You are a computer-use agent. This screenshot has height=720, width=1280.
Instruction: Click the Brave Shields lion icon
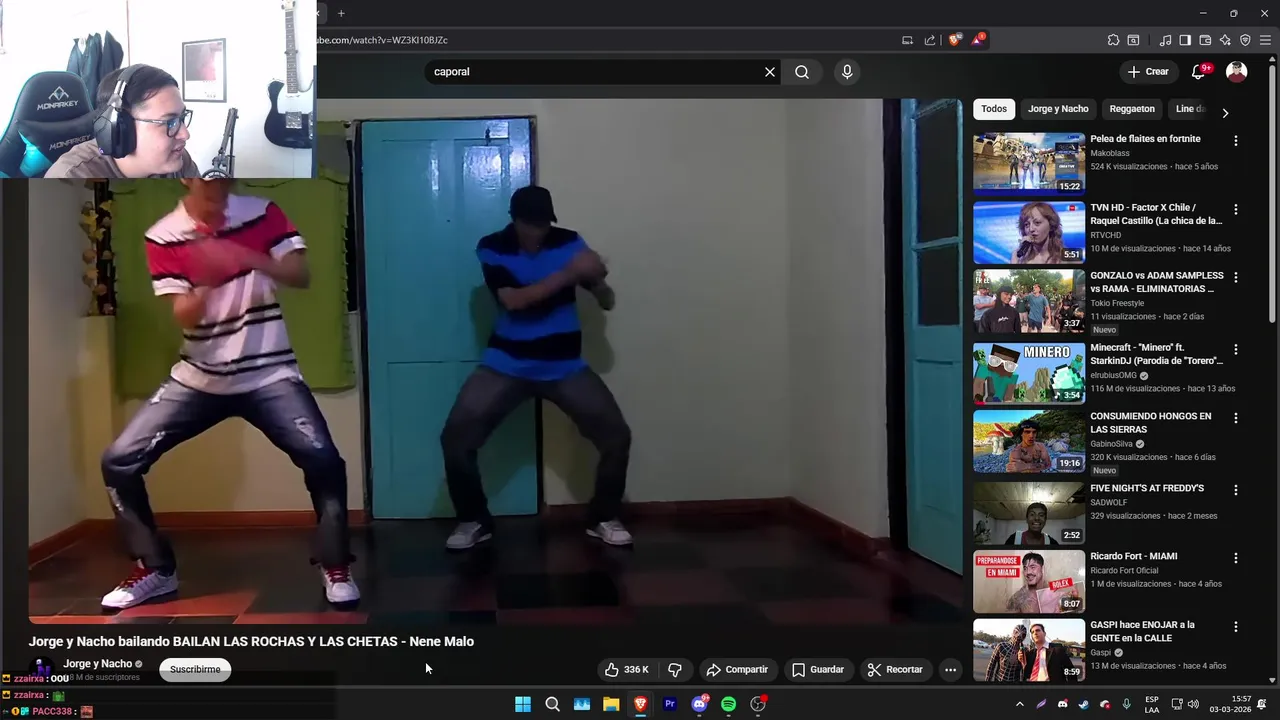coord(955,40)
